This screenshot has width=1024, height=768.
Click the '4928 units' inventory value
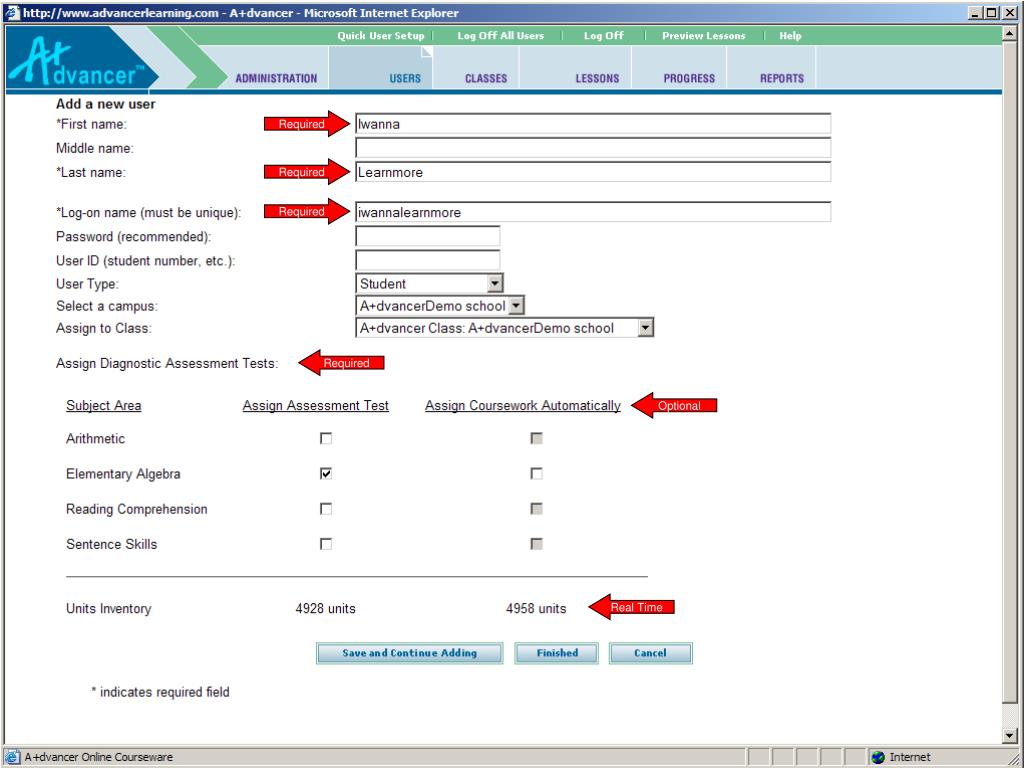coord(325,609)
